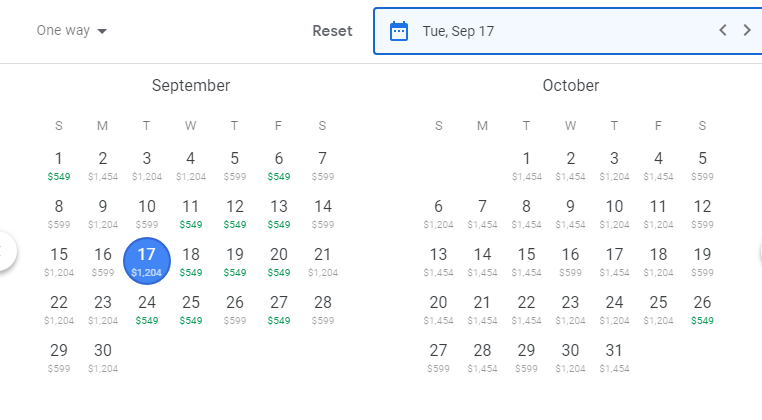Viewport: 762px width, 420px height.
Task: Pick October 31 as departure date
Action: pyautogui.click(x=614, y=356)
